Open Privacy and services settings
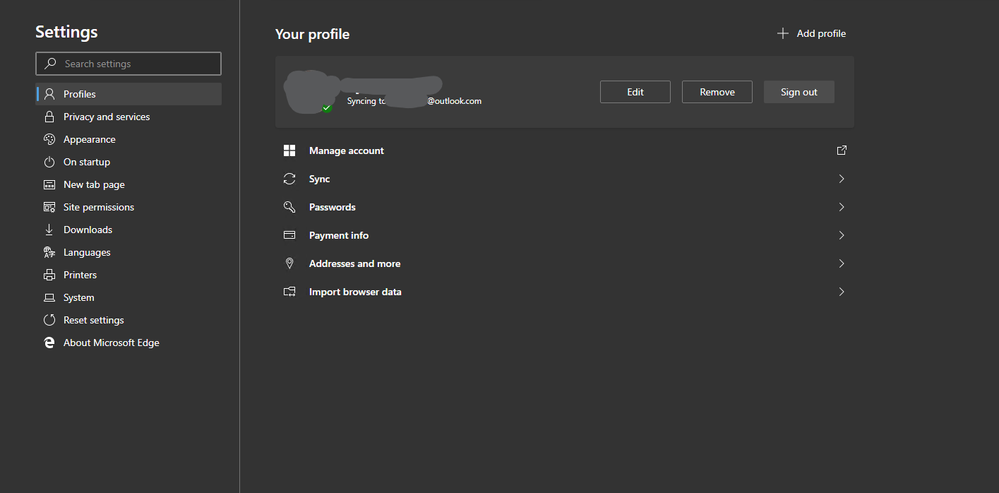 129,117
